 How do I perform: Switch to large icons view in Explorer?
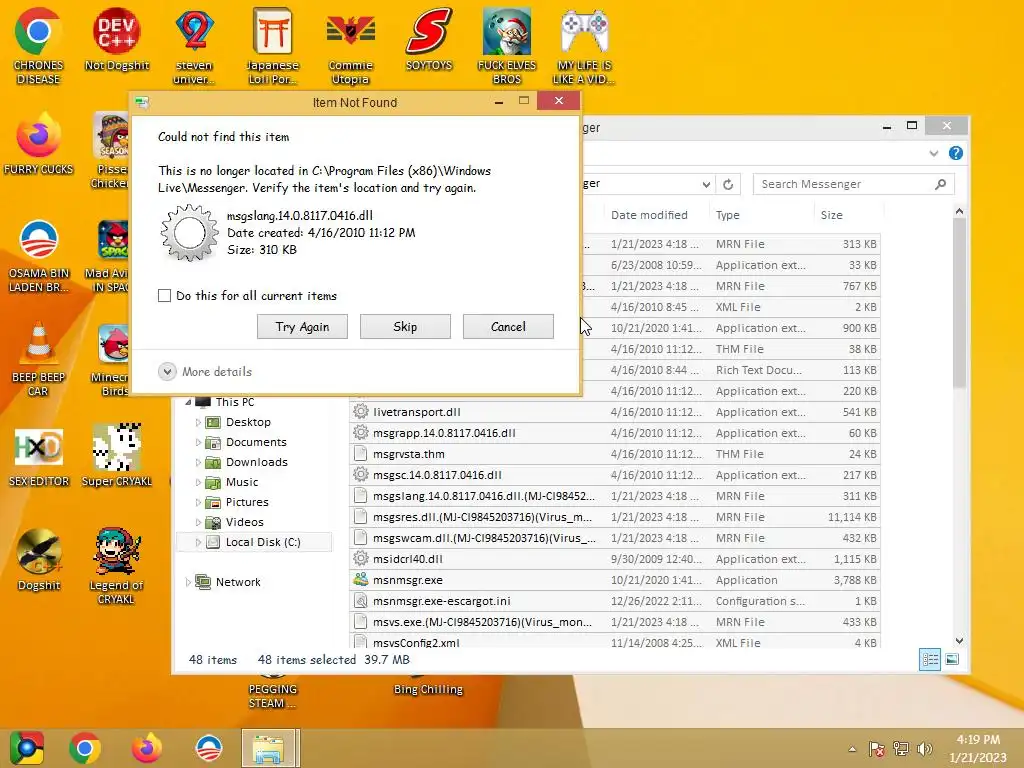[952, 660]
